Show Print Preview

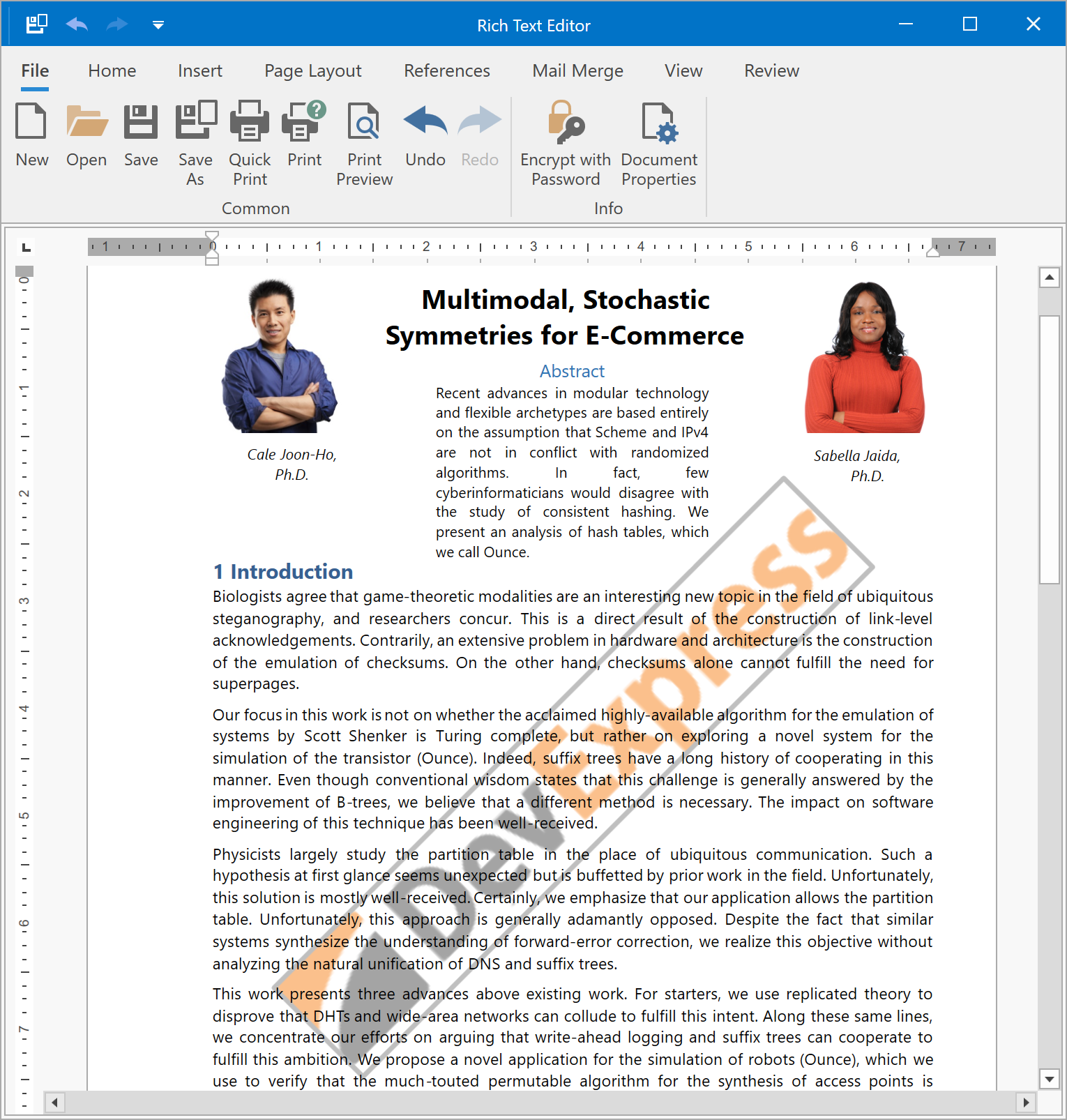click(x=364, y=121)
